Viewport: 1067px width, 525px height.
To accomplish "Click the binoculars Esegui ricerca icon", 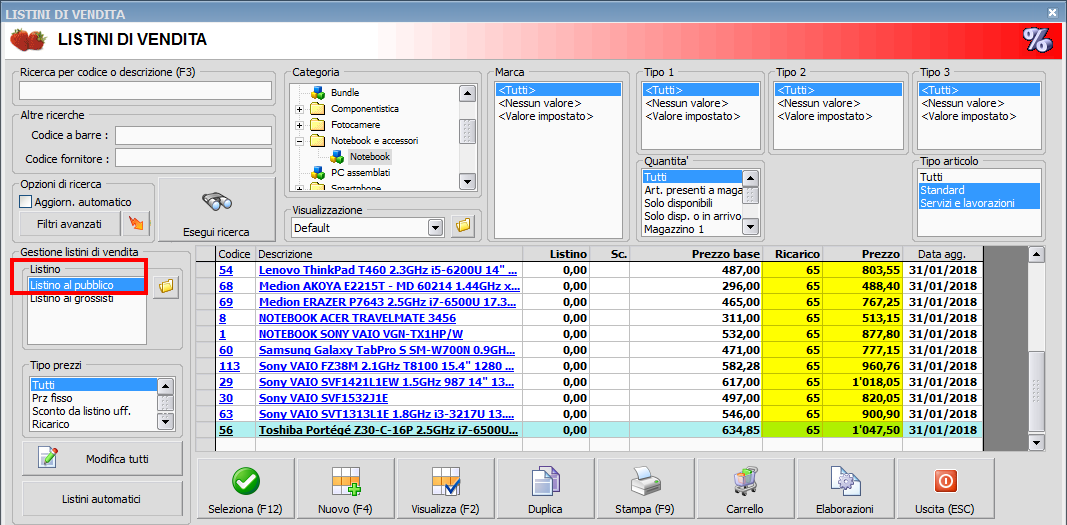I will 217,202.
